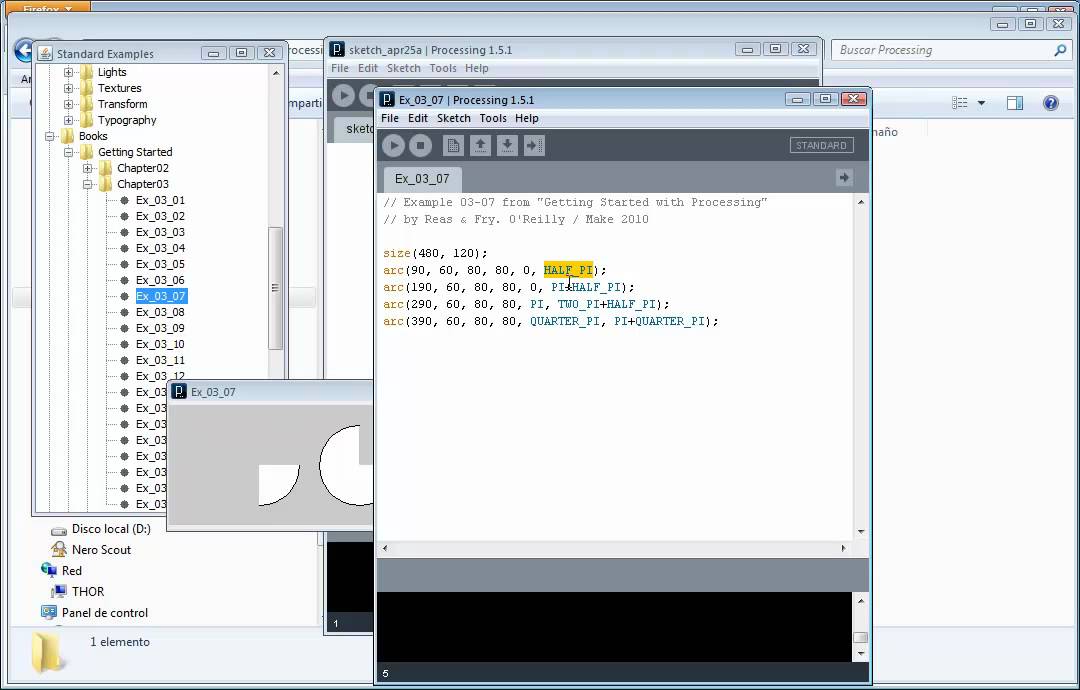The width and height of the screenshot is (1080, 690).
Task: Save the sketch with the down-arrow icon
Action: pos(507,145)
